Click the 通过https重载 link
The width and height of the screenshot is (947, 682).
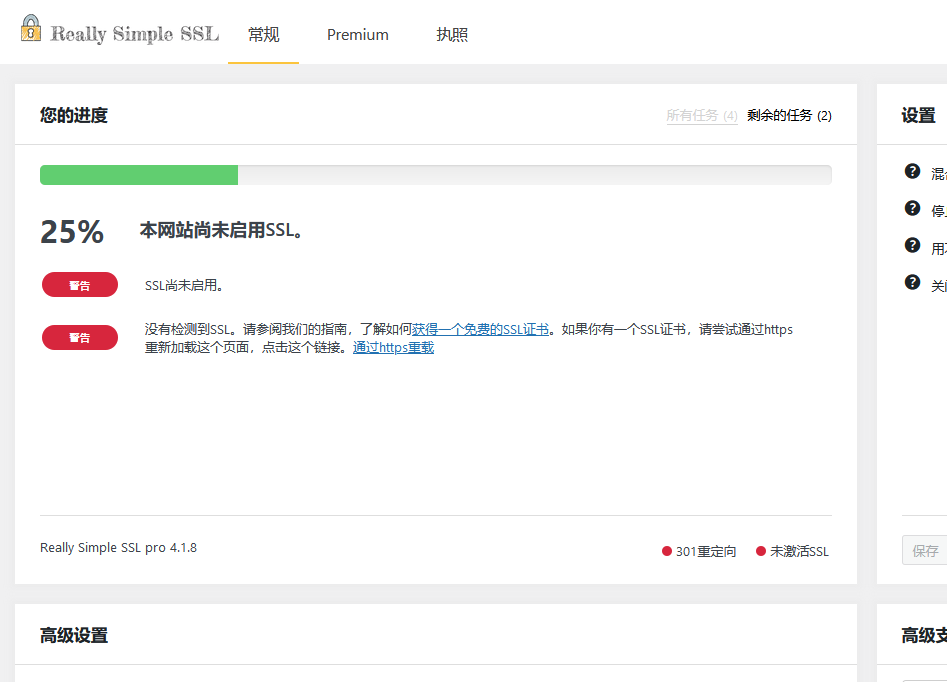tap(393, 348)
